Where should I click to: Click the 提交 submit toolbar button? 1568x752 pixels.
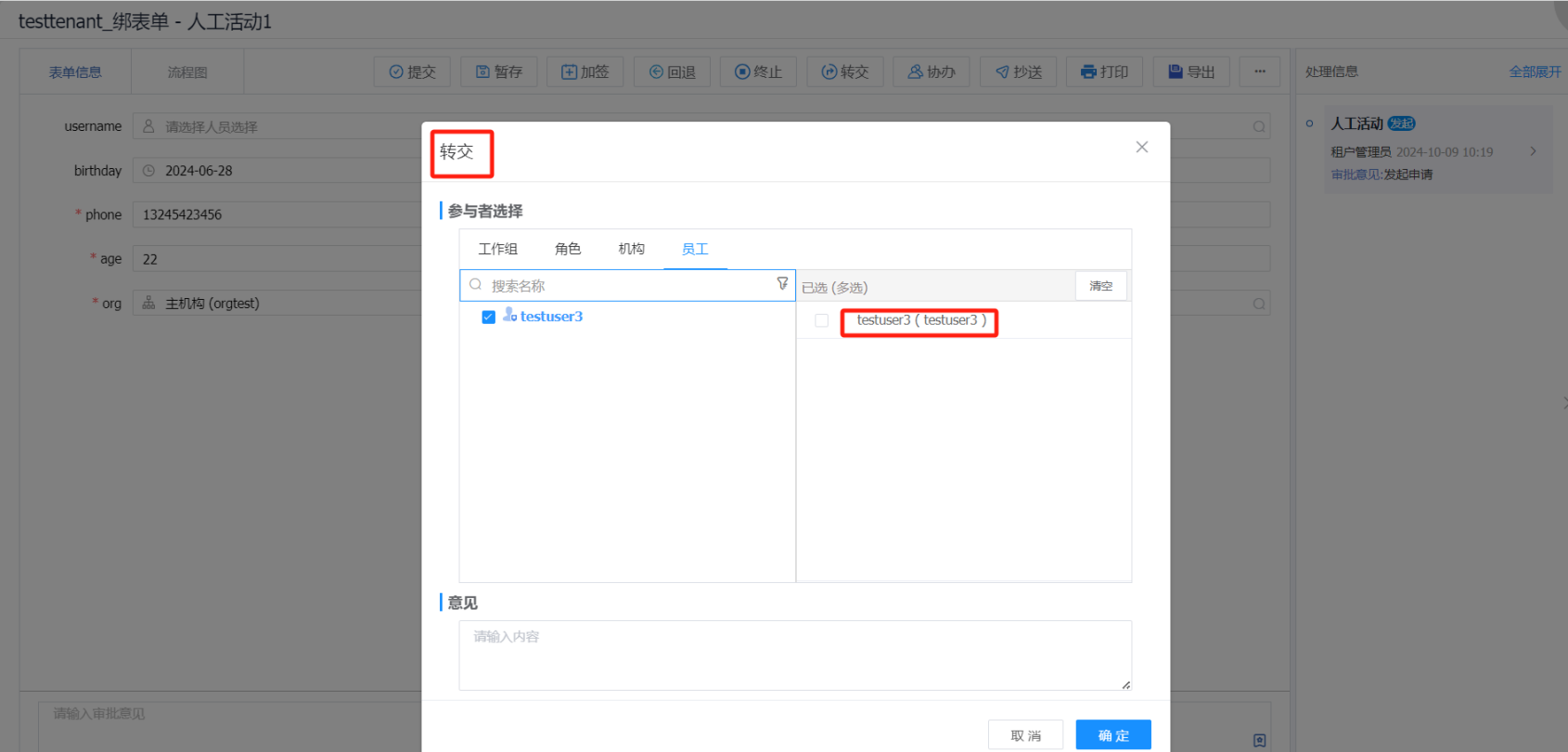point(412,71)
